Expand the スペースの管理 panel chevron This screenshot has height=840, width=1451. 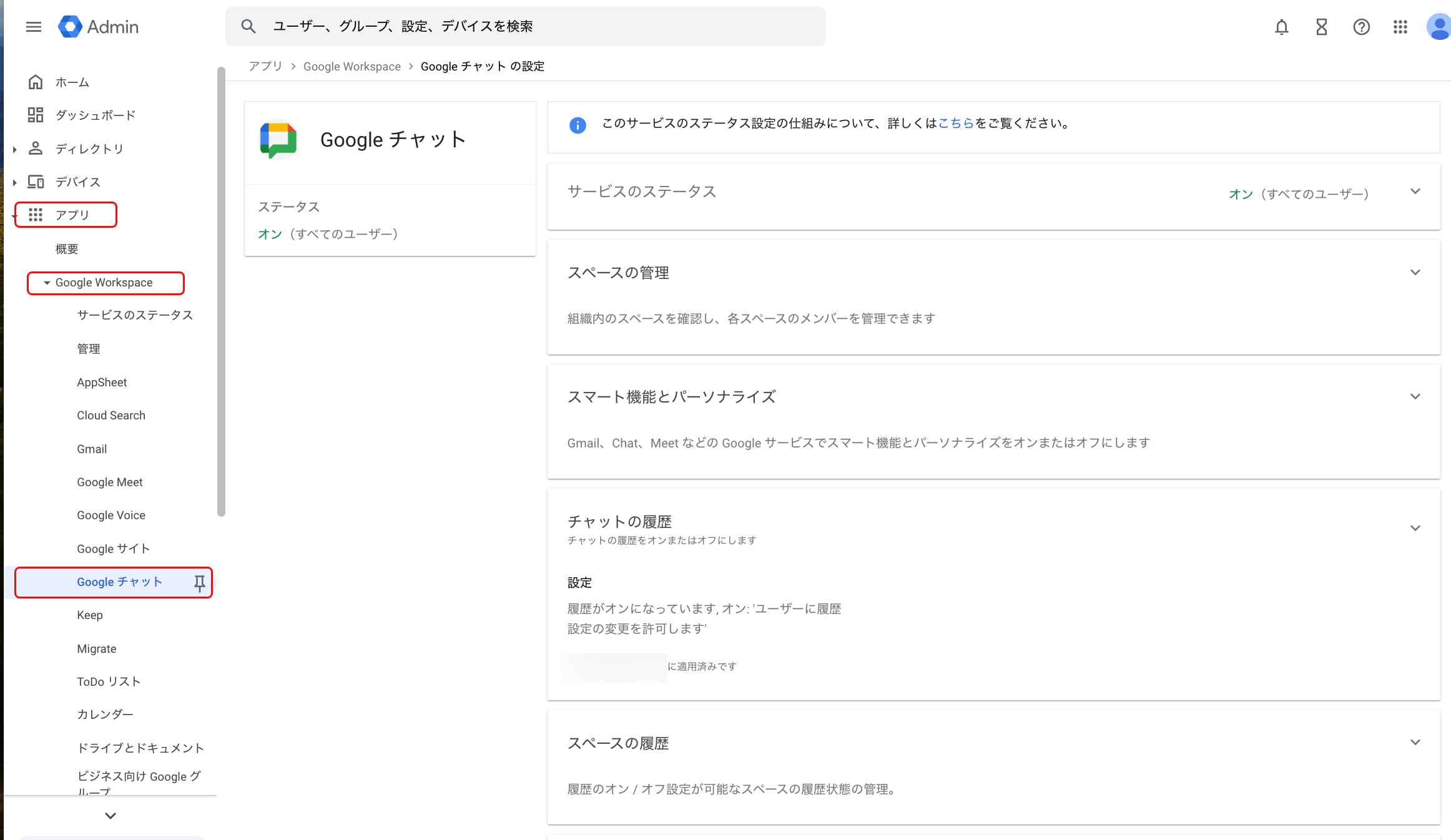(x=1415, y=273)
